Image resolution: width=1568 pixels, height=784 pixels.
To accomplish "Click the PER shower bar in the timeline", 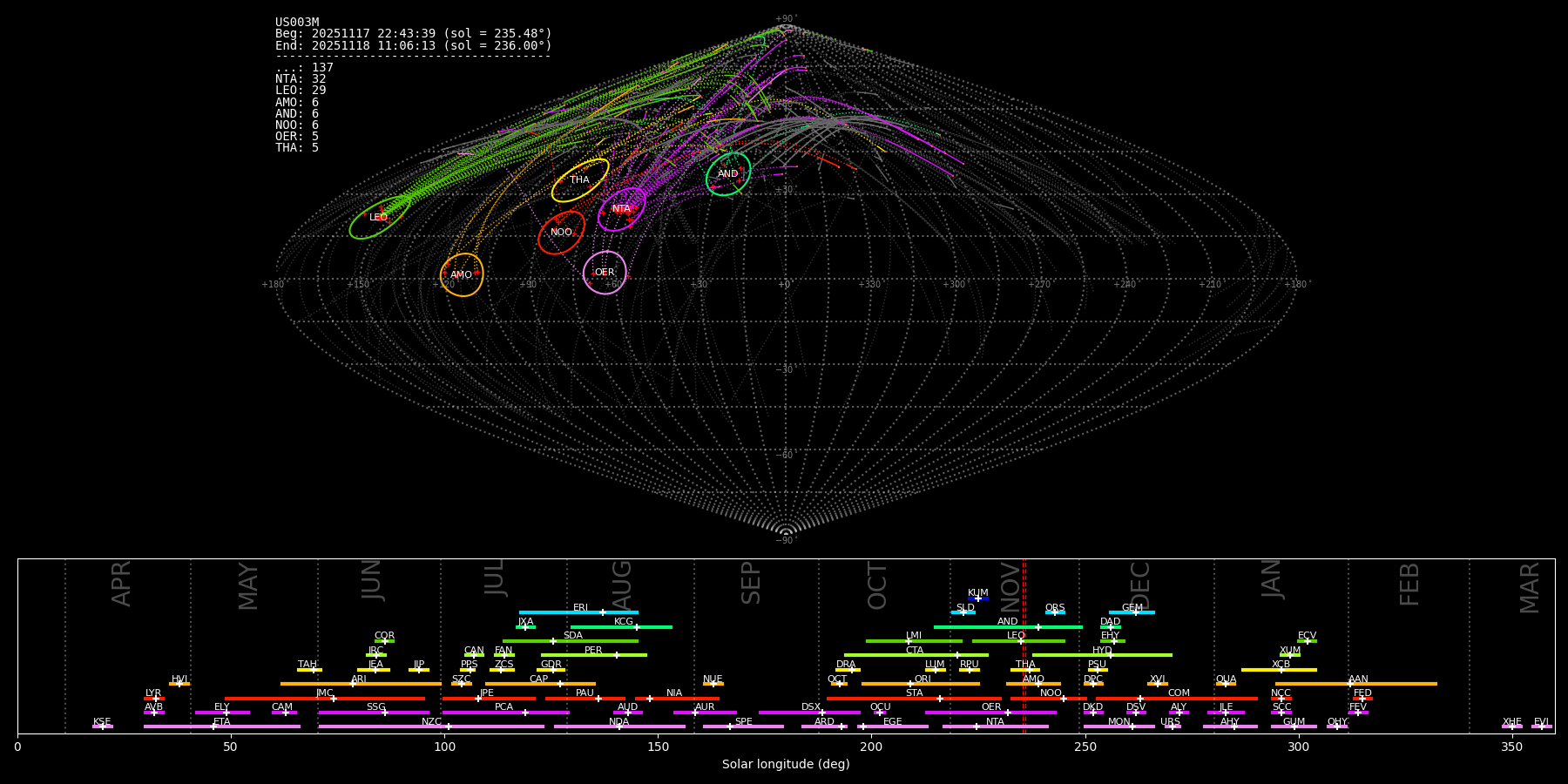I will [594, 655].
